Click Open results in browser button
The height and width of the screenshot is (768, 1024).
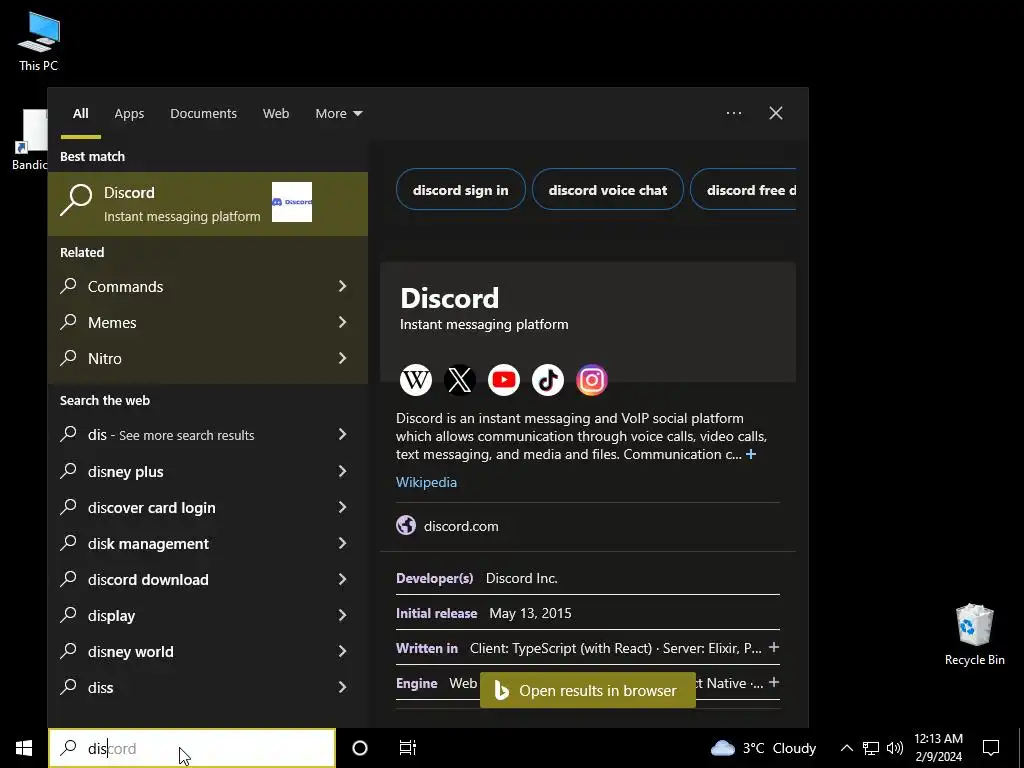pos(588,690)
